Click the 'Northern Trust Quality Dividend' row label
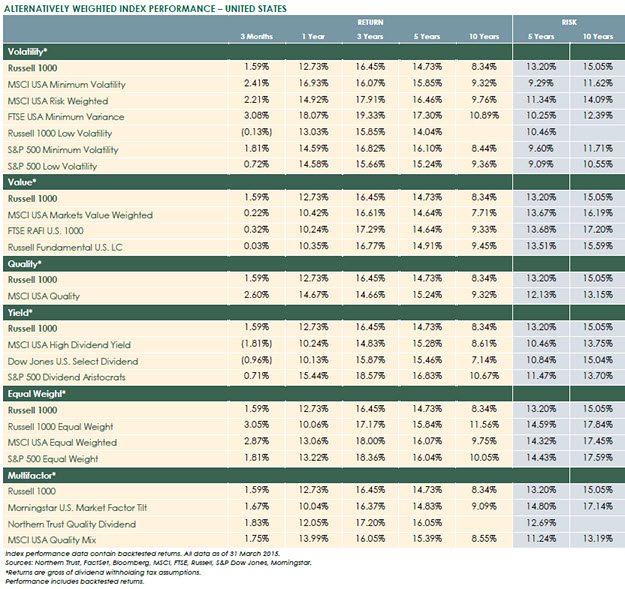625x589 pixels. (x=72, y=524)
